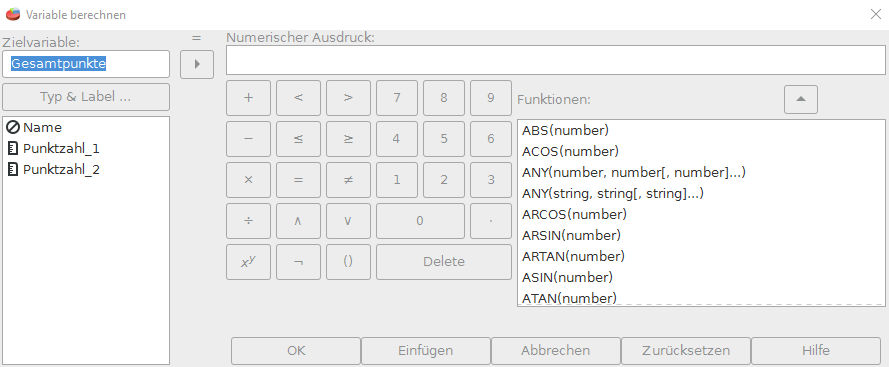
Task: Click the less-than-or-equal operator button
Action: (298, 138)
